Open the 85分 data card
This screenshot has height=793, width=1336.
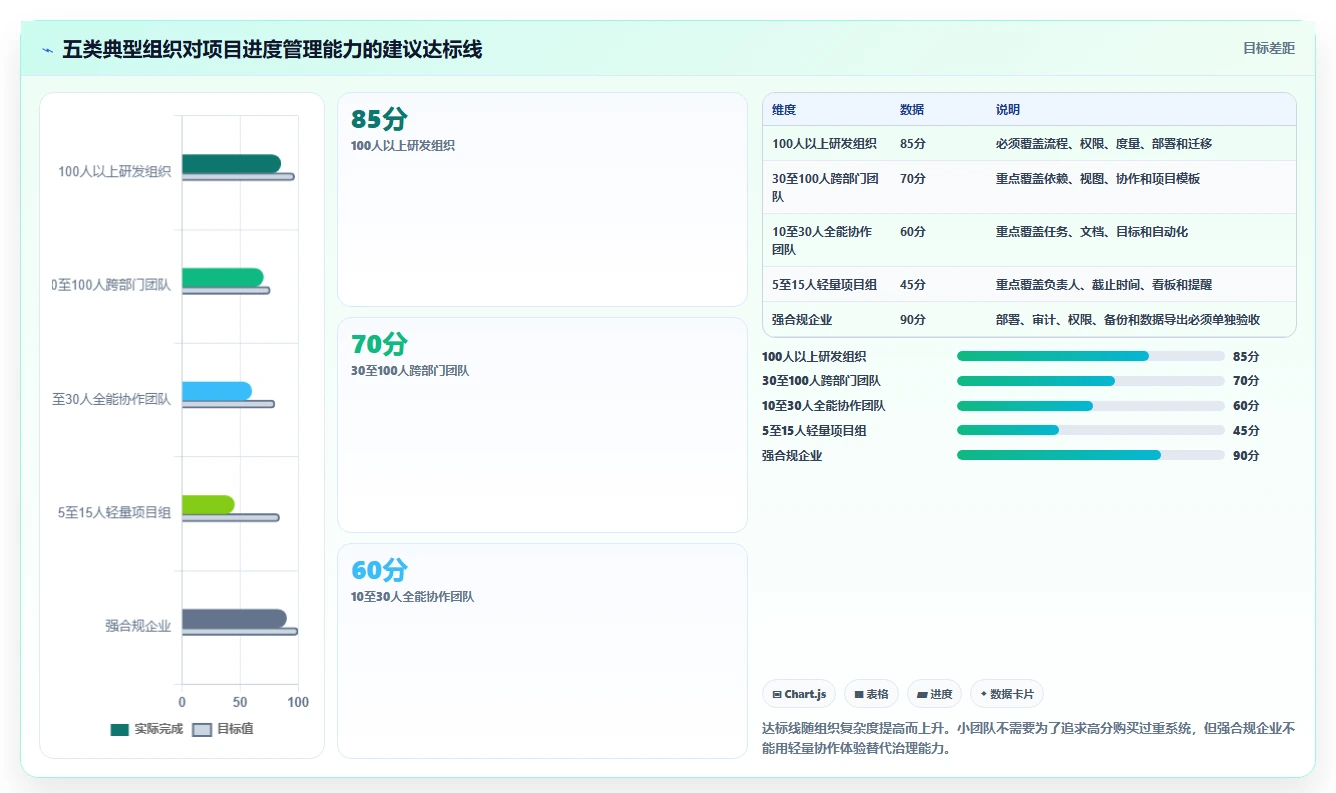[542, 199]
